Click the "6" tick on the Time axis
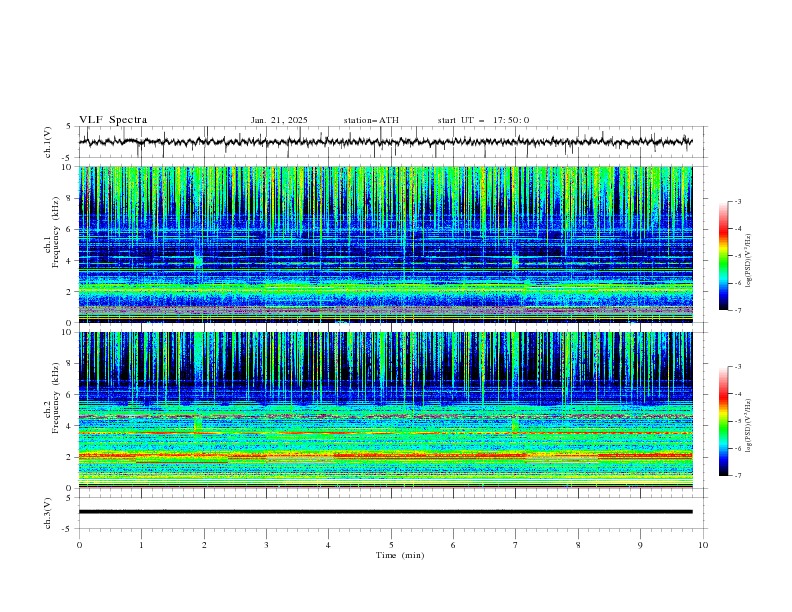 tap(453, 545)
